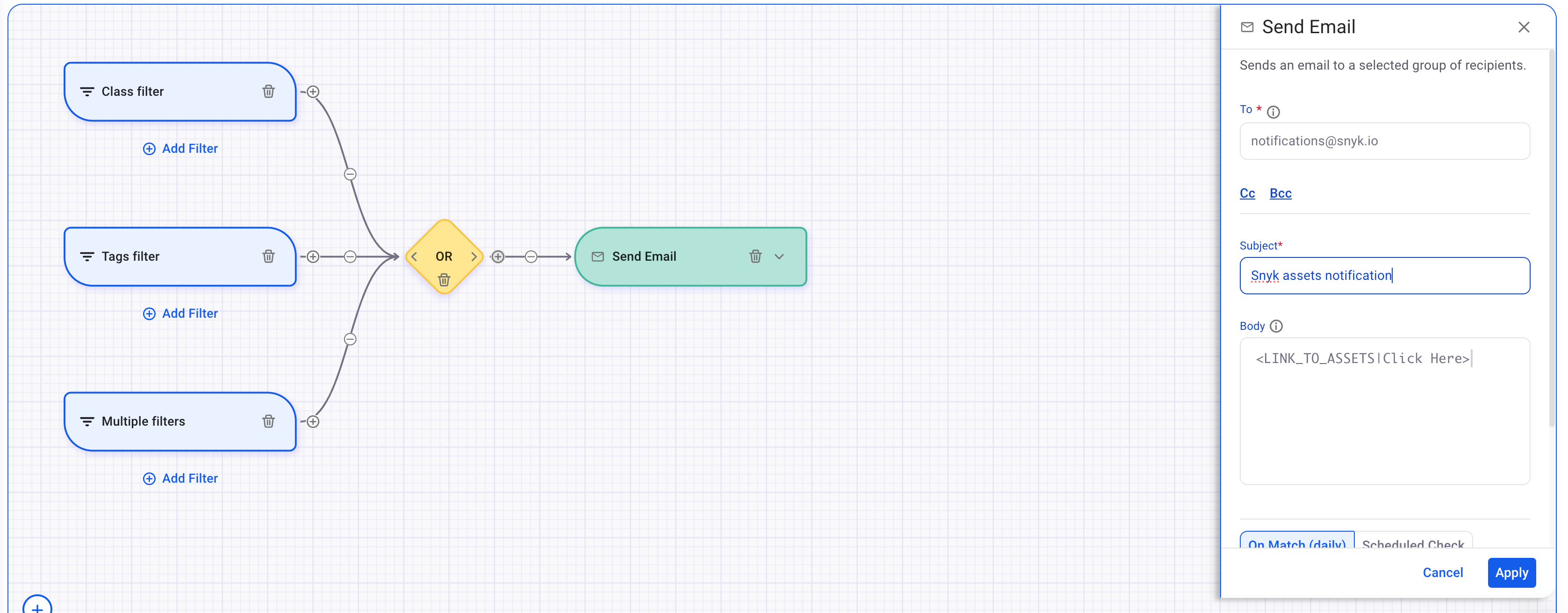Click the envelope icon in the Send Email panel header
Viewport: 1568px width, 613px height.
(1247, 27)
